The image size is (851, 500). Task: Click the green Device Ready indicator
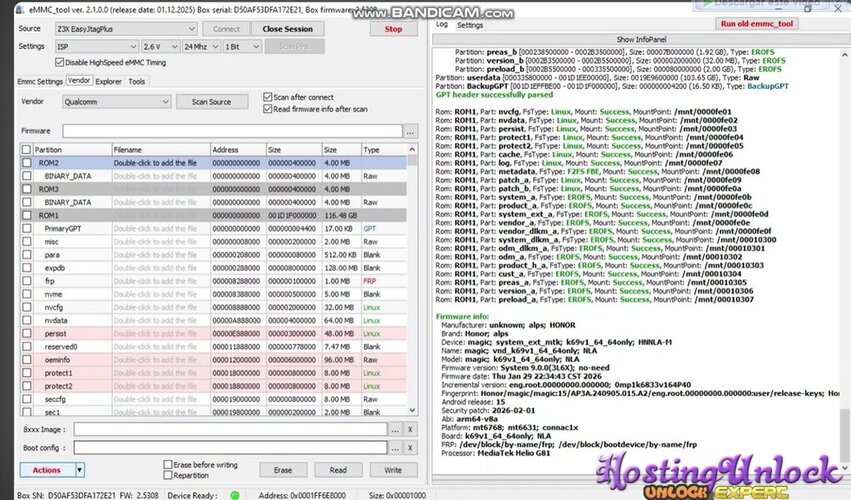(235, 493)
